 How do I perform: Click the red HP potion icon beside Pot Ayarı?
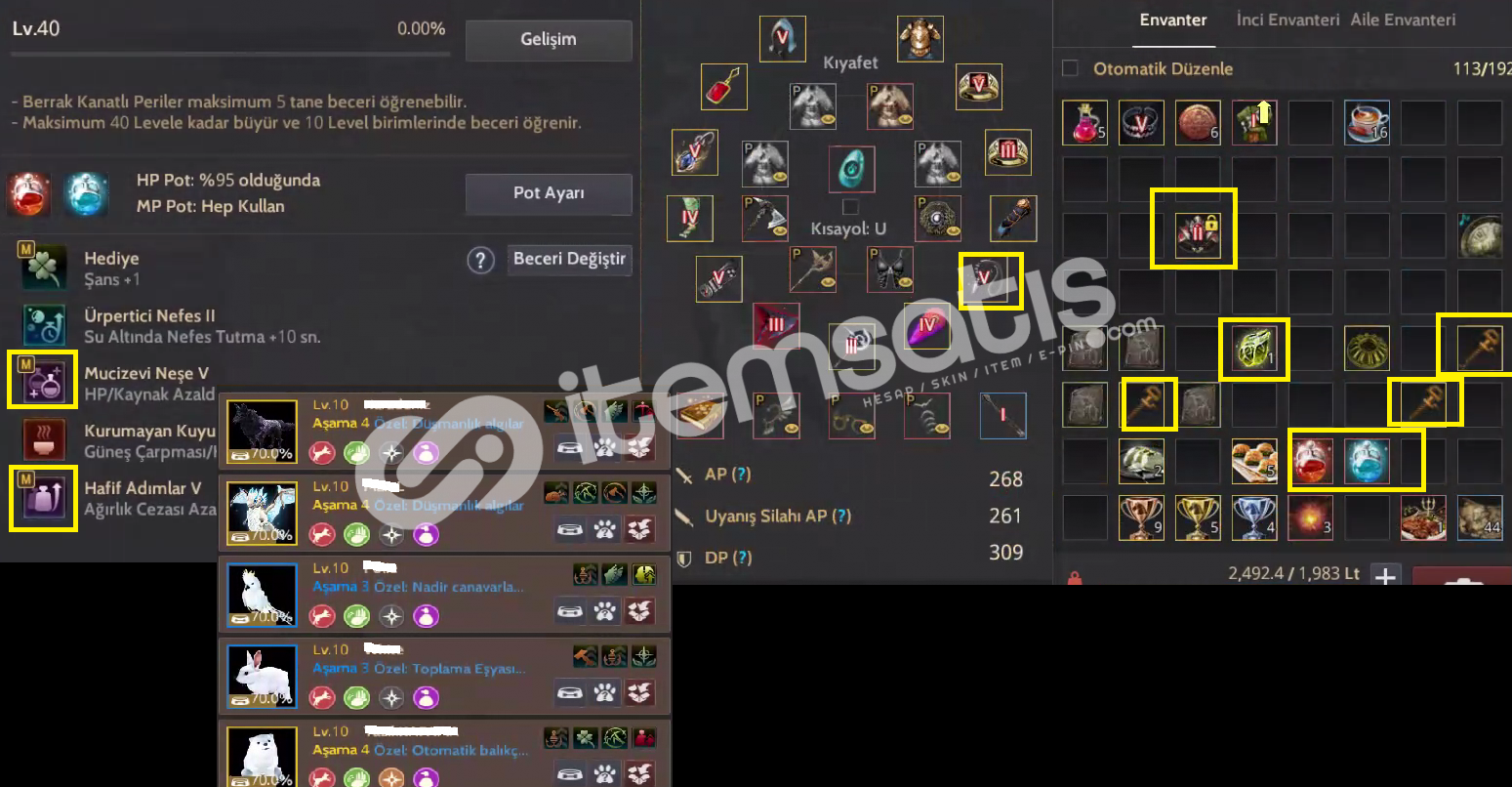coord(29,193)
